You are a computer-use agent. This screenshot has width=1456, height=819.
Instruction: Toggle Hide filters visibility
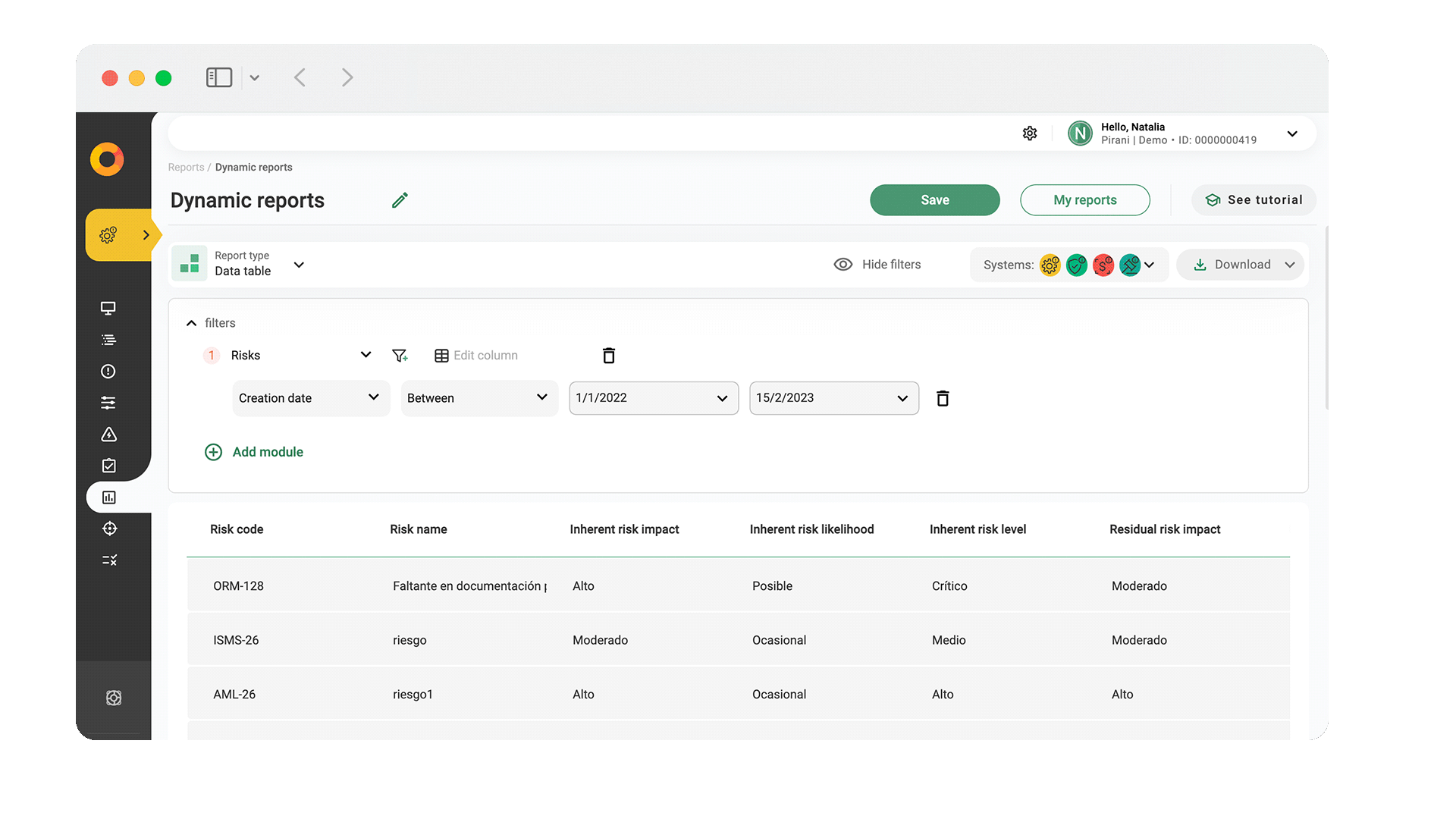[x=877, y=264]
